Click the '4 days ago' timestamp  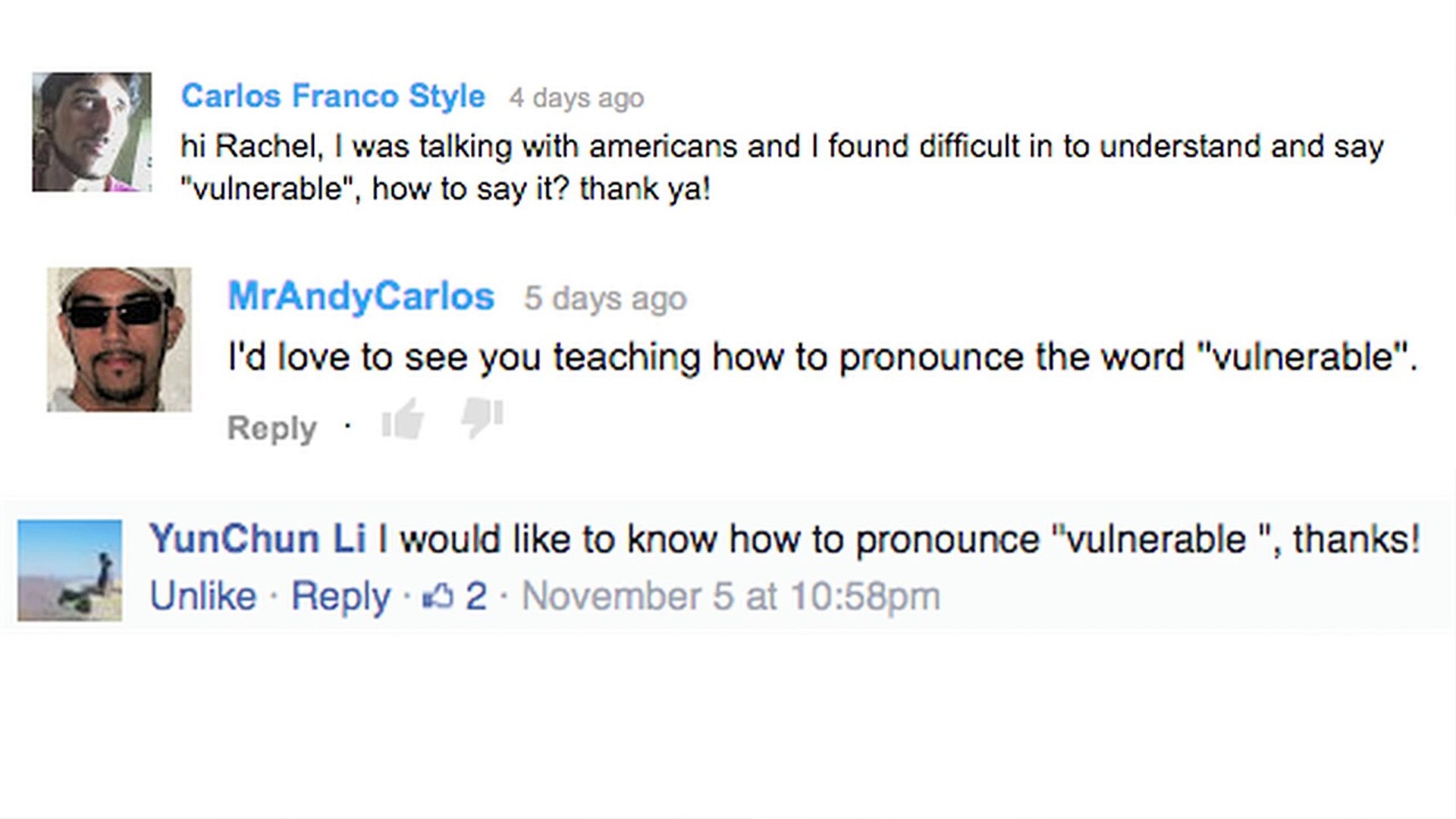click(x=576, y=98)
